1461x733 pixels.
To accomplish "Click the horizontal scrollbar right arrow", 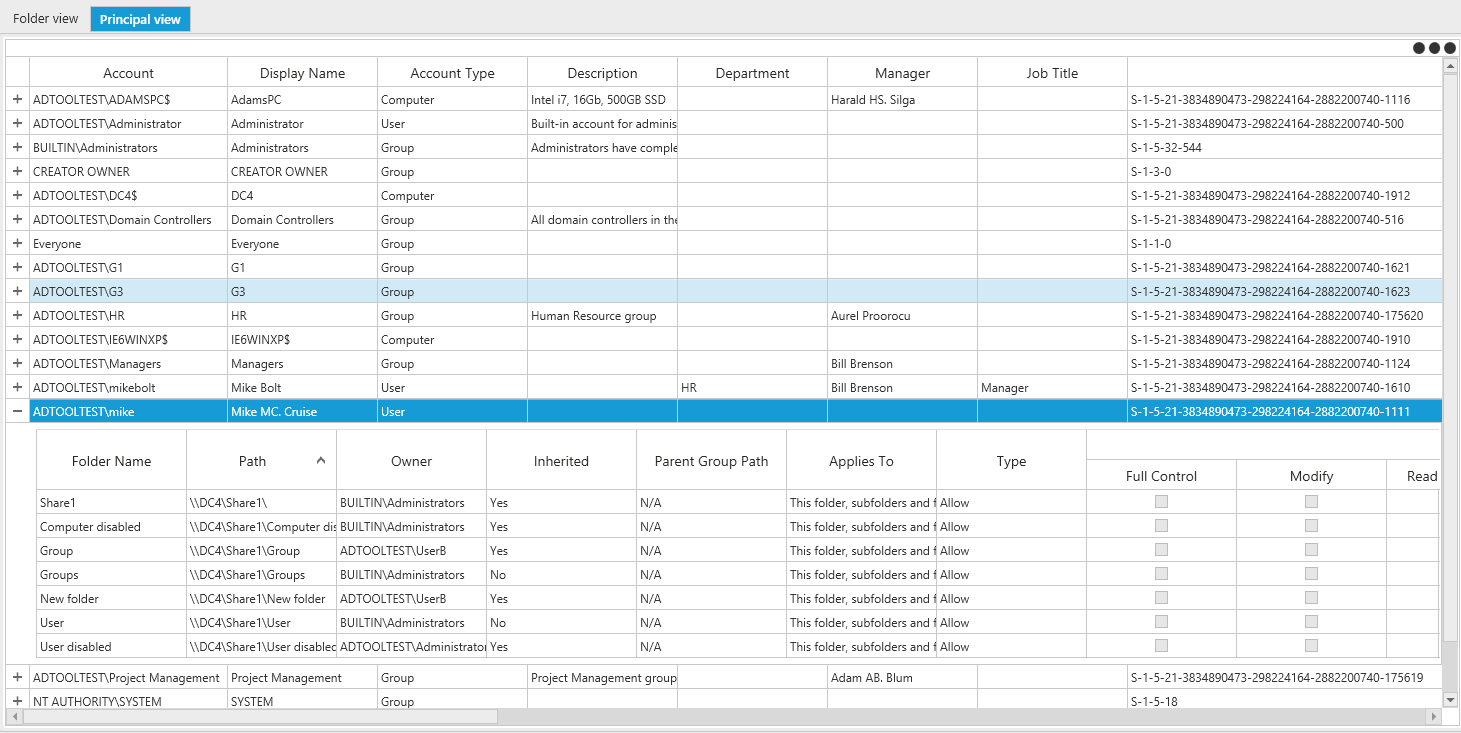I will click(1435, 717).
